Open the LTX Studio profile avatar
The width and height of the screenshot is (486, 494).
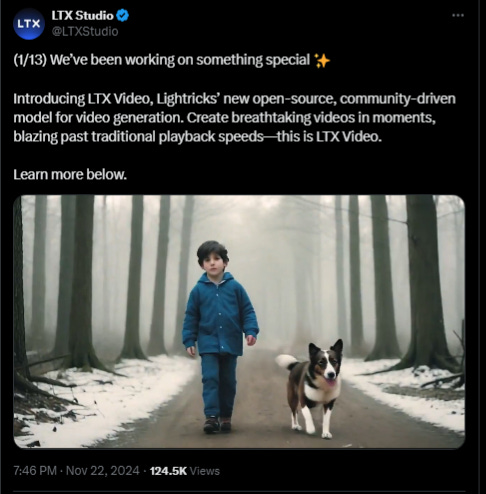pyautogui.click(x=29, y=24)
